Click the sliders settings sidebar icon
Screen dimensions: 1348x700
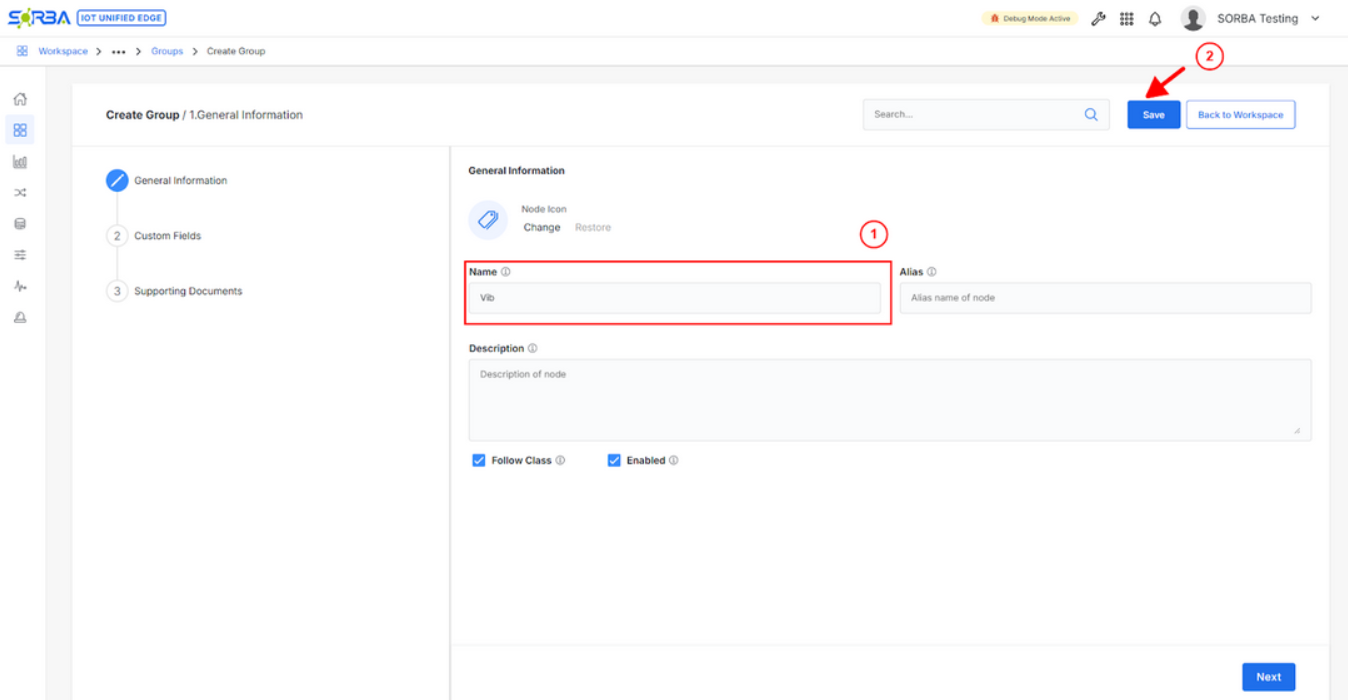click(x=19, y=255)
